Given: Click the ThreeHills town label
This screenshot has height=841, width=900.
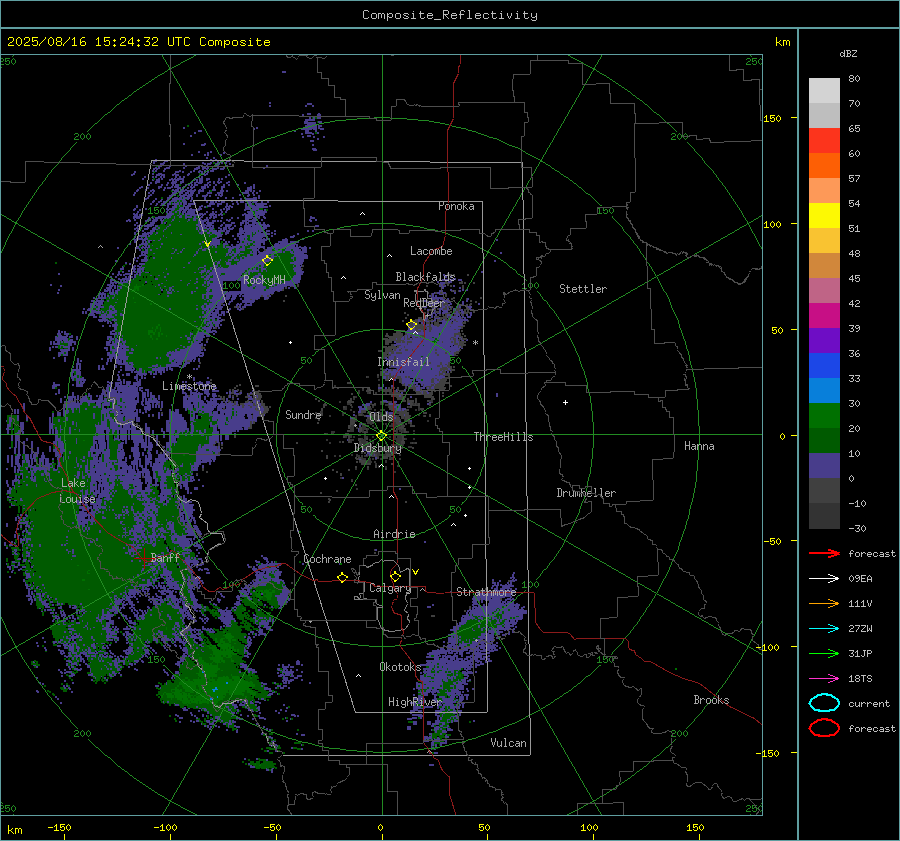Looking at the screenshot, I should (503, 437).
